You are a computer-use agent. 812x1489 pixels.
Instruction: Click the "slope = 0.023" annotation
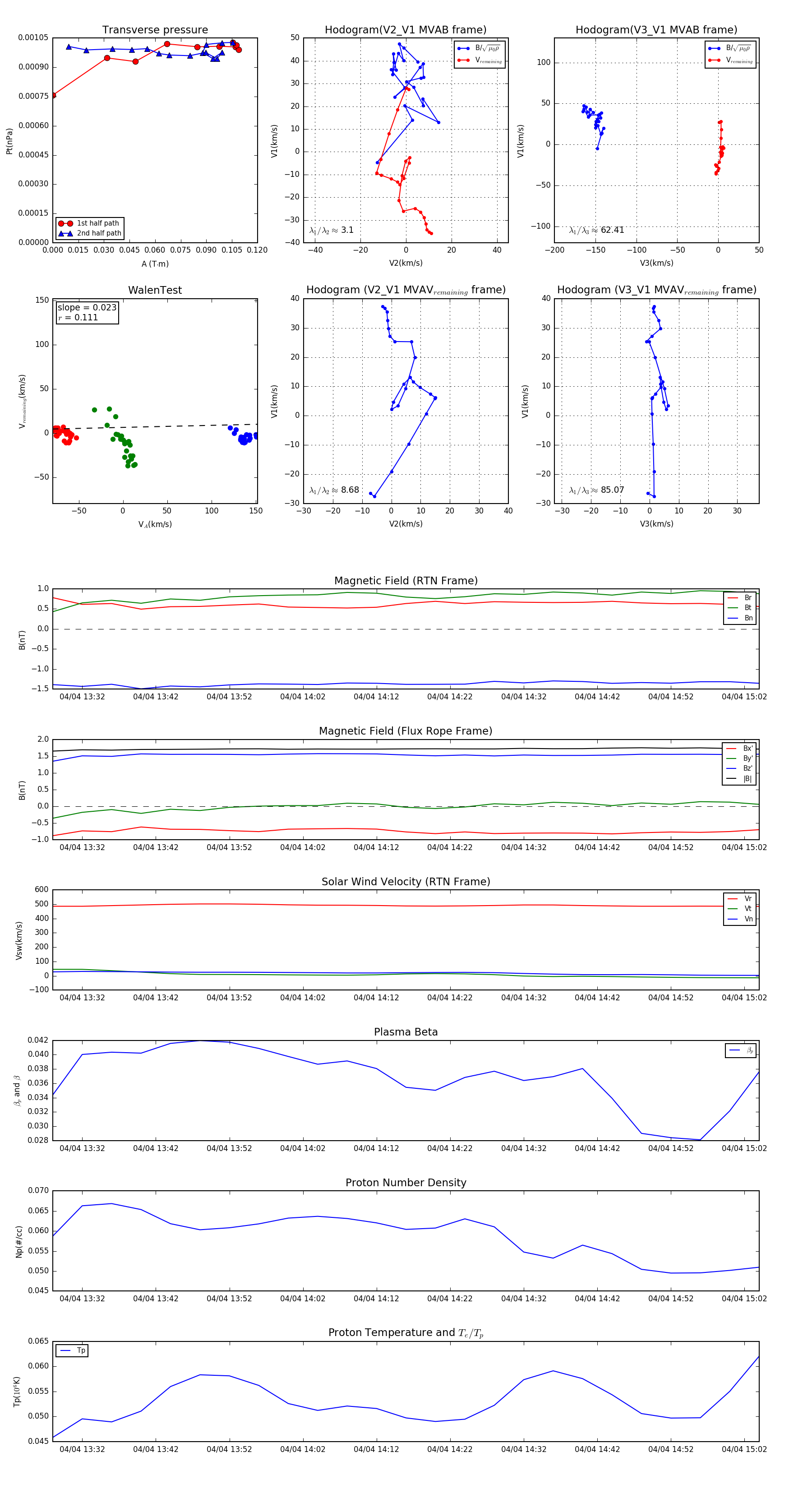point(87,308)
